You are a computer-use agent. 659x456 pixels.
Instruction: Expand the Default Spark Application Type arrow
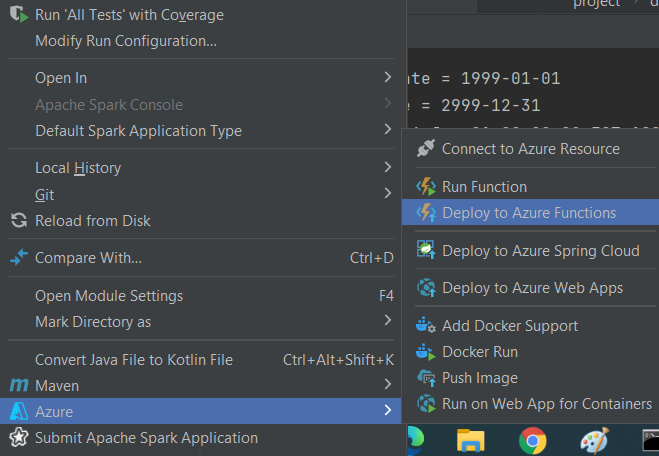[387, 129]
